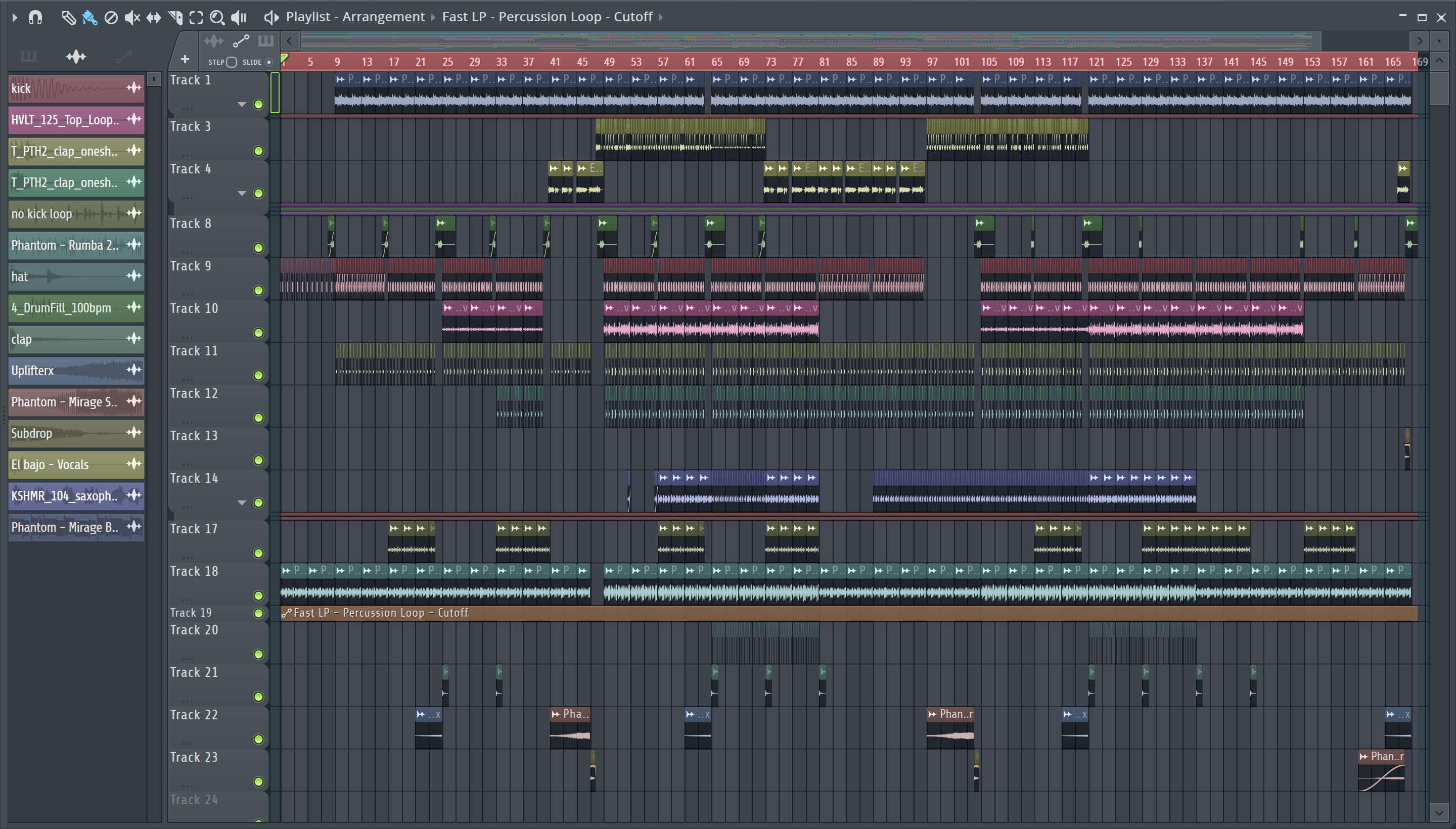1456x829 pixels.
Task: Select the Playback speaker tool
Action: (x=239, y=17)
